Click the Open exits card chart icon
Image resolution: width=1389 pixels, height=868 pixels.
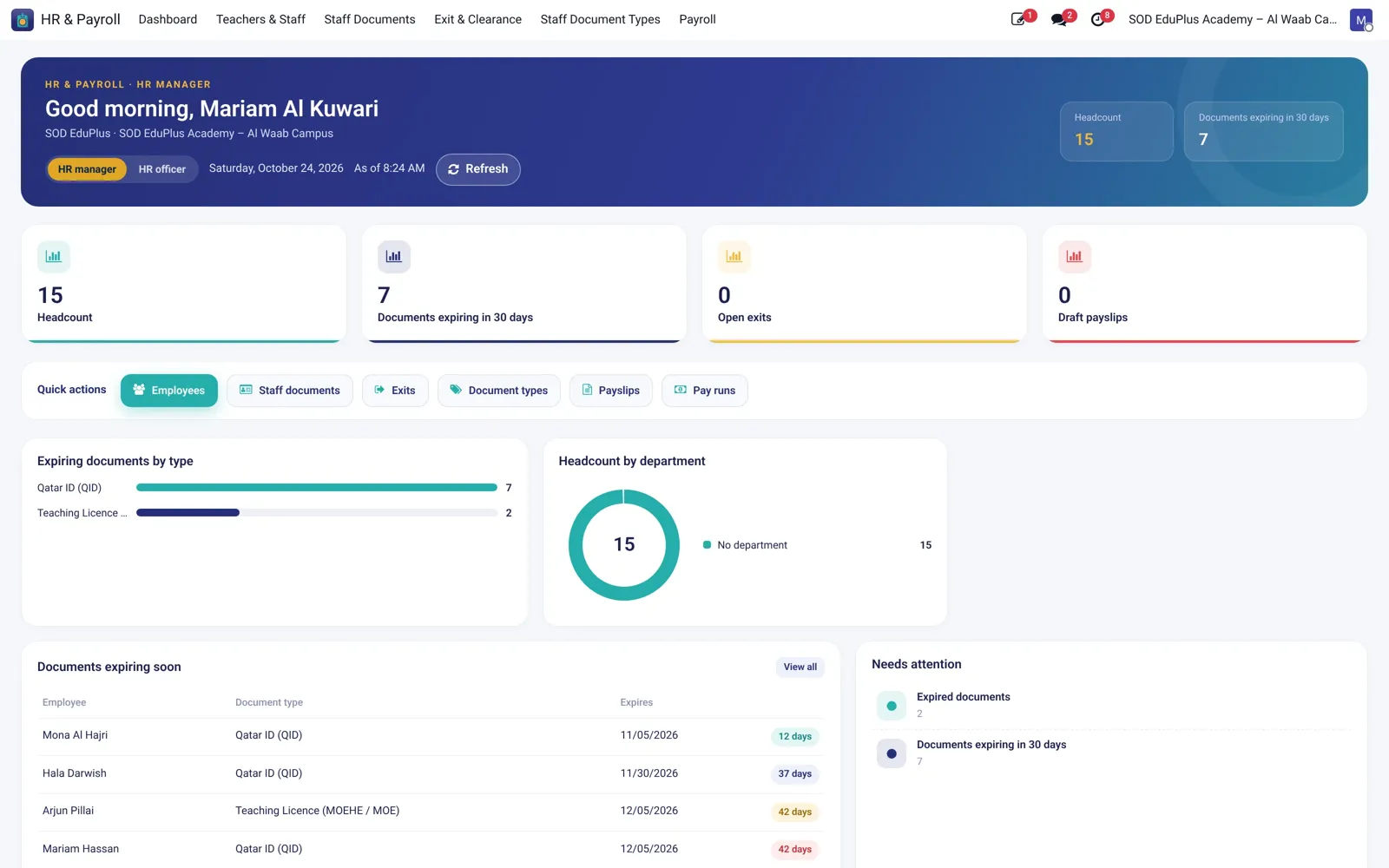coord(734,256)
